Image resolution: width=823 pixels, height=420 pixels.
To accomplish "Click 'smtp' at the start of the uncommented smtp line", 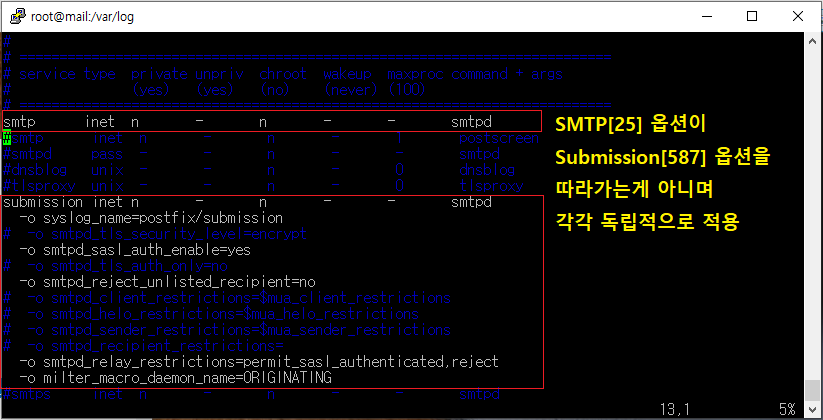I will coord(19,122).
